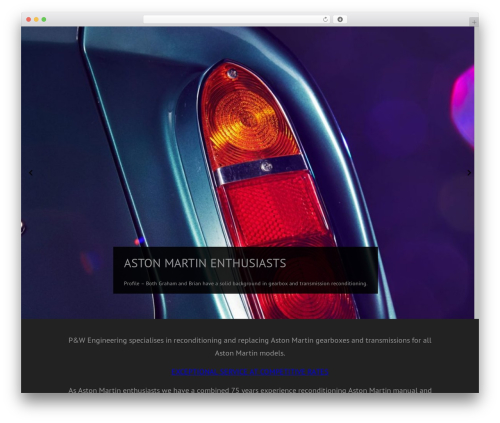This screenshot has width=500, height=423.
Task: Click the 'P&W Engineering specialises' paragraph
Action: click(x=250, y=347)
